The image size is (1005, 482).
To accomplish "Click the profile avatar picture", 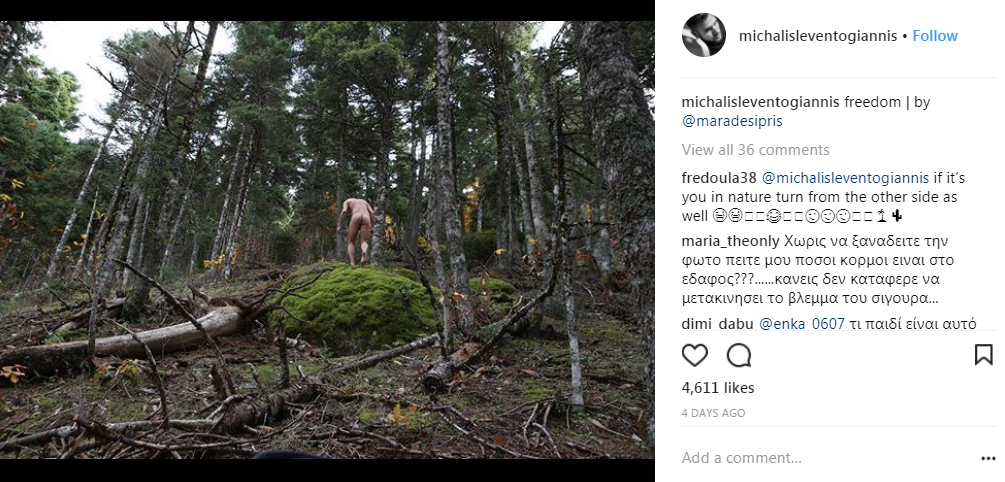I will tap(703, 36).
